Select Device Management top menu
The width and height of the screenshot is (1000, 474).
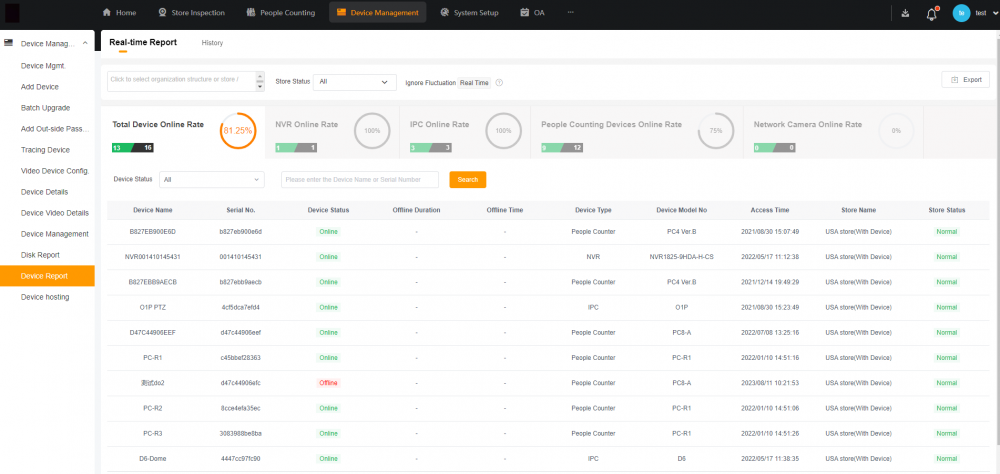point(378,13)
